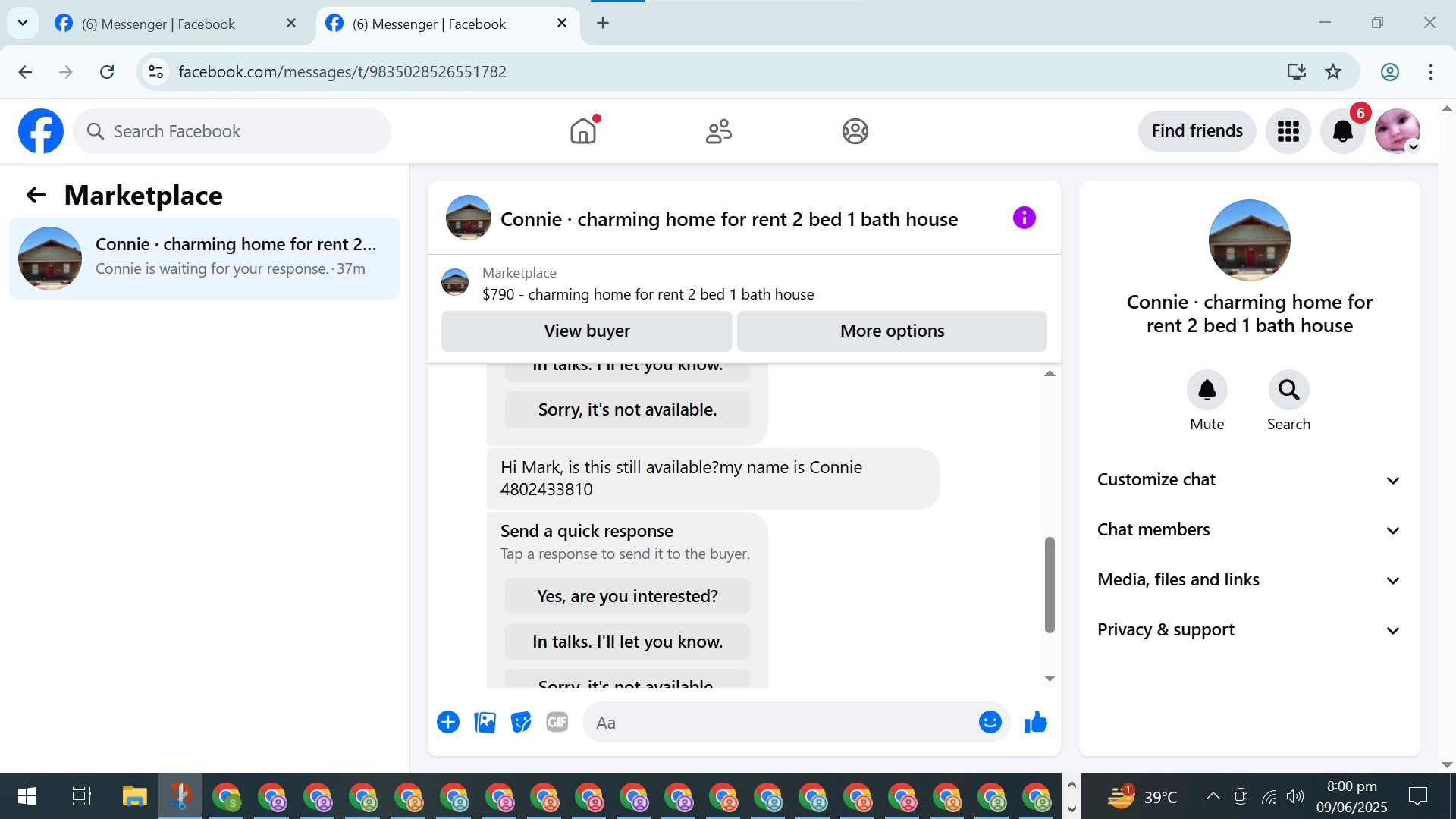
Task: Search in conversation magnifier button
Action: point(1288,390)
